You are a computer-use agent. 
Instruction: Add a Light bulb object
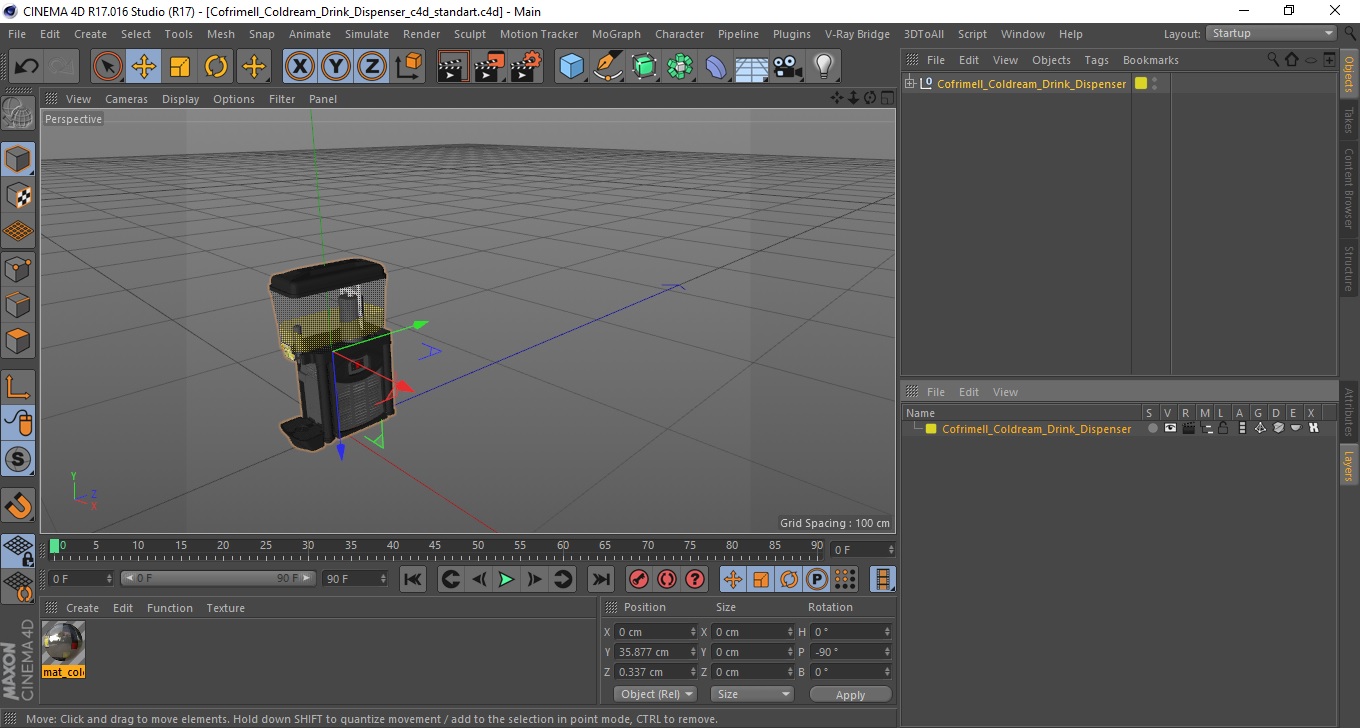point(823,67)
